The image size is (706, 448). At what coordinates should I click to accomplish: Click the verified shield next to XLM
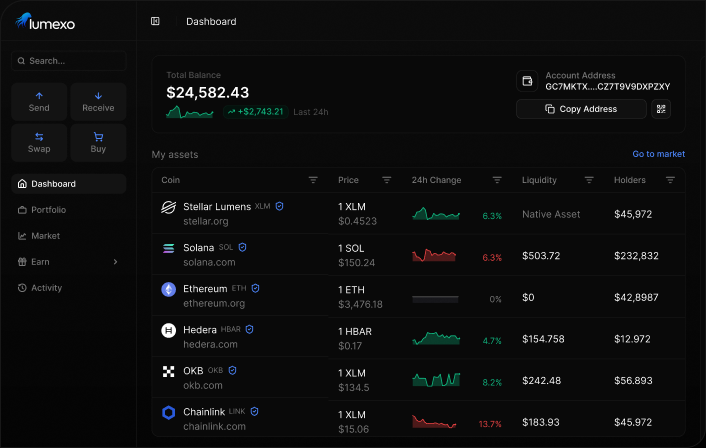pos(280,206)
